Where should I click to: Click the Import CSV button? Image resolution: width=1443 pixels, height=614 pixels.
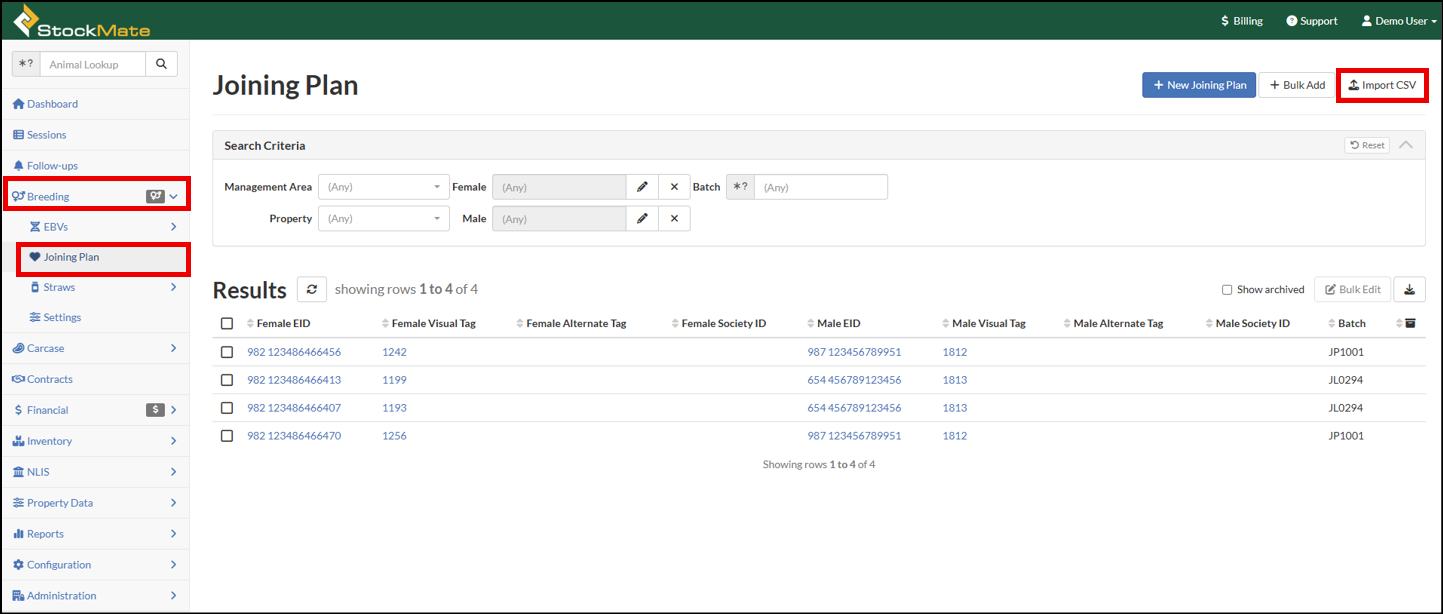pos(1382,85)
